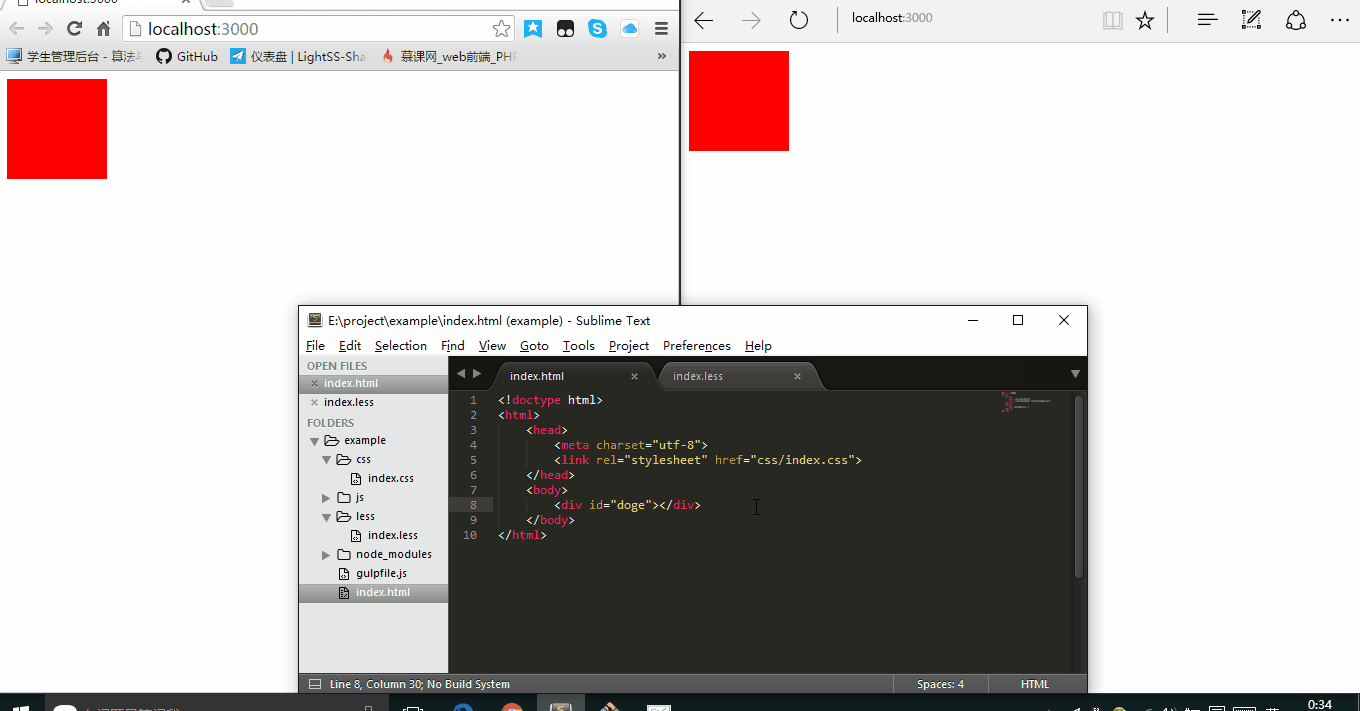Image resolution: width=1360 pixels, height=711 pixels.
Task: Close index.html in the Open Files list
Action: 314,383
